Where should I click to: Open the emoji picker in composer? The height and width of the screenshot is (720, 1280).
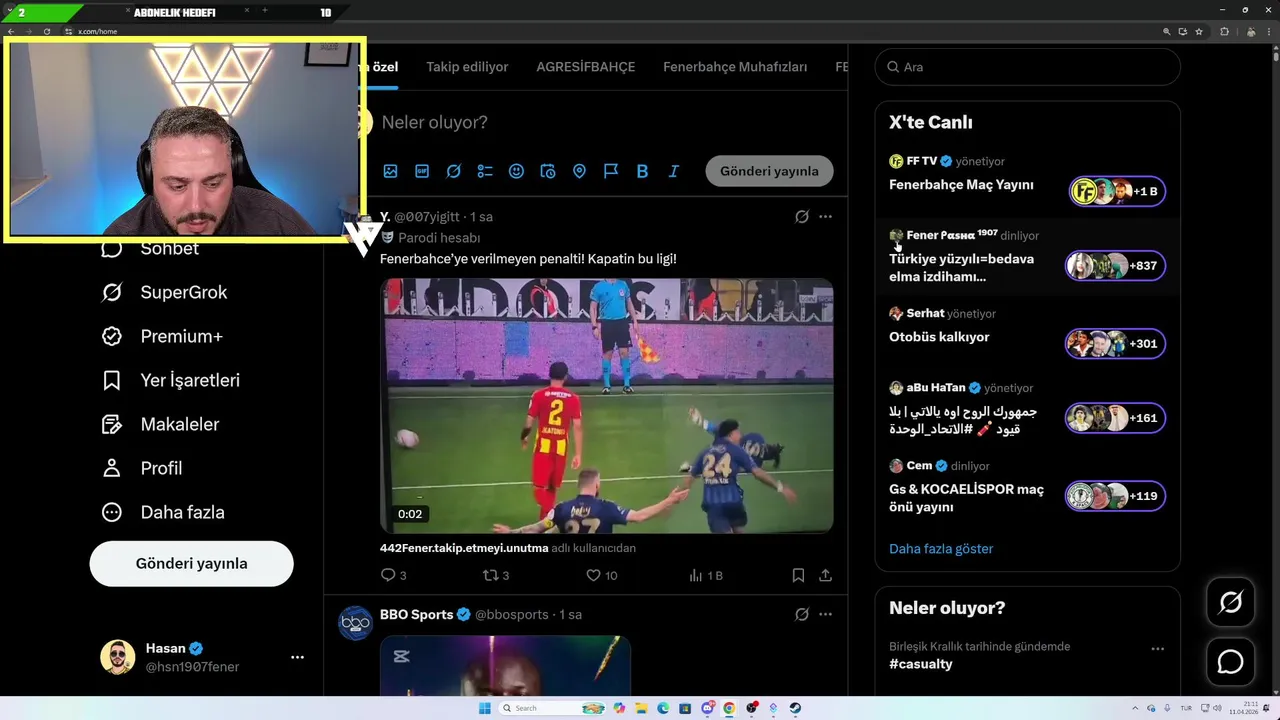[x=516, y=171]
